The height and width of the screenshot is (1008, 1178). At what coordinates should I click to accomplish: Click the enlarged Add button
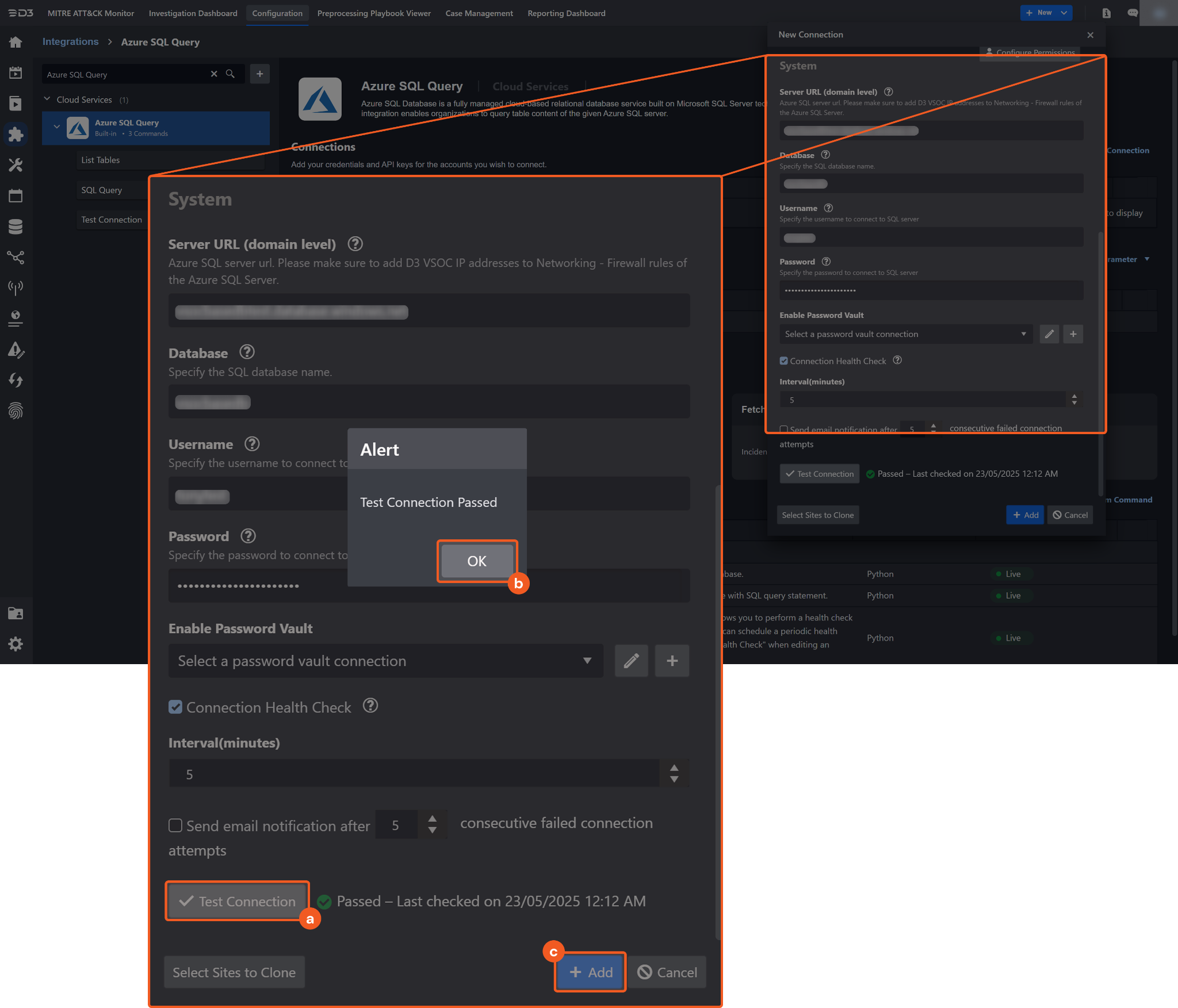point(590,972)
